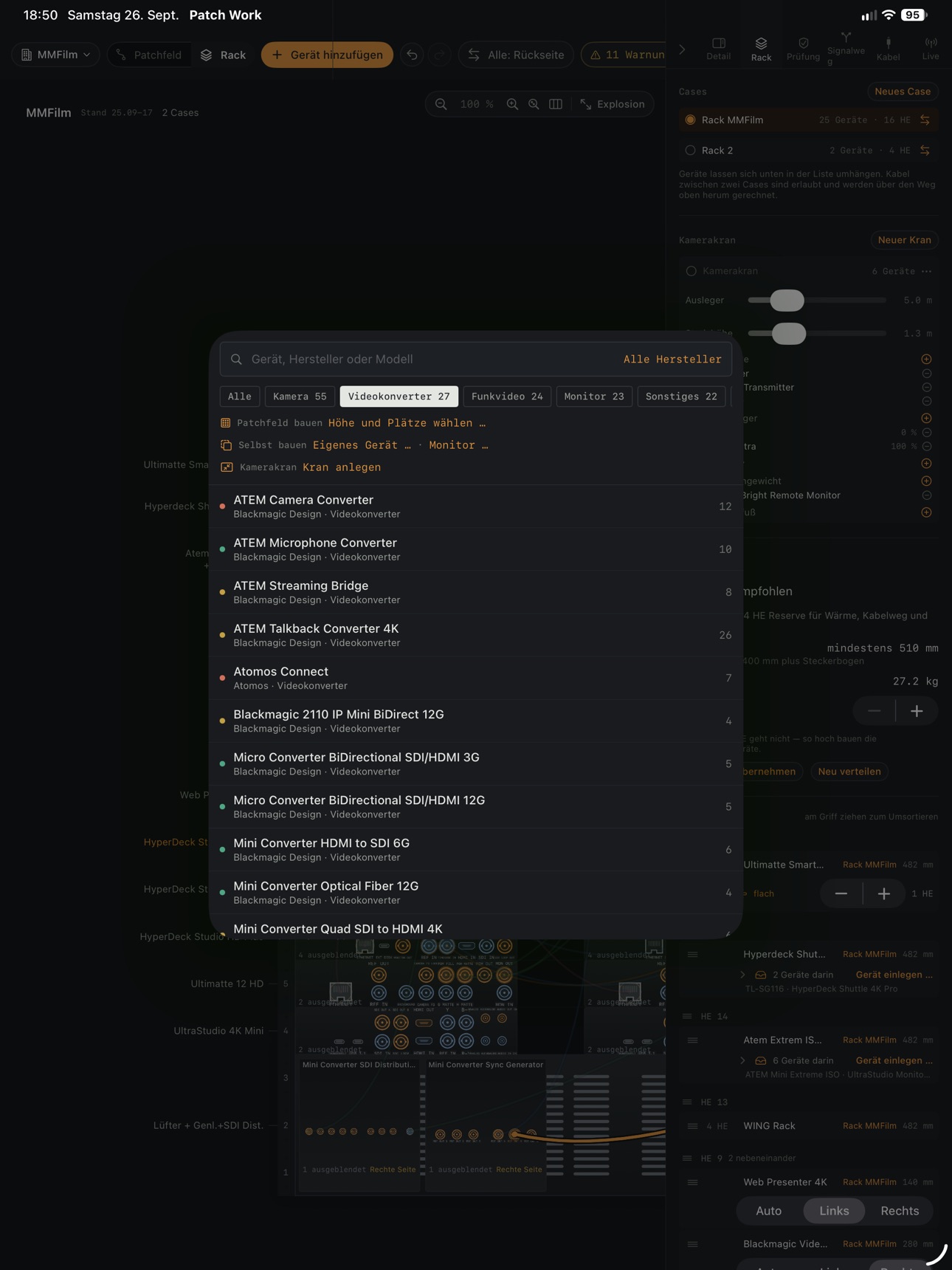Tap the undo arrow in the top toolbar

412,55
